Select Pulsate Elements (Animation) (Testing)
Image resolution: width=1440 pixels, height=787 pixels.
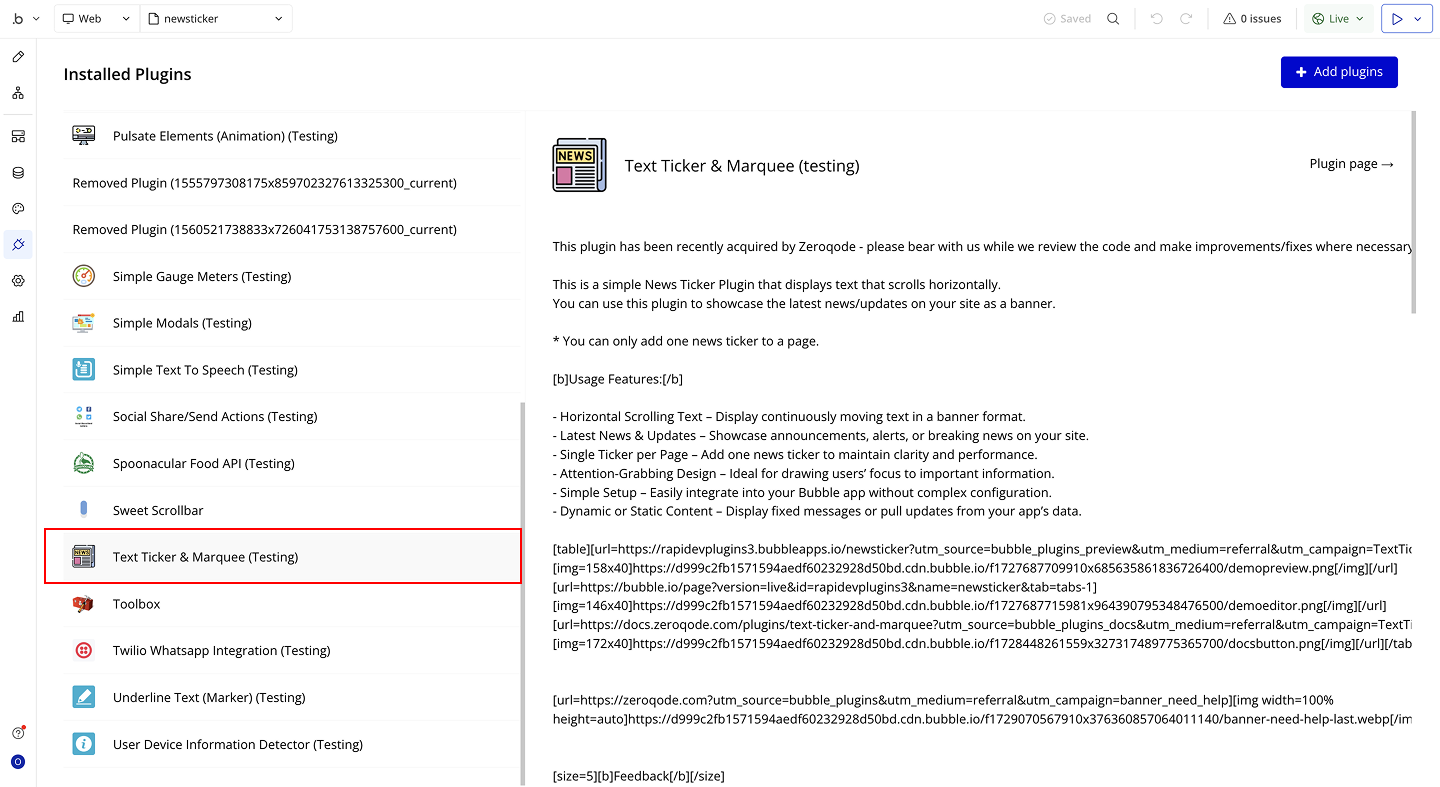[293, 136]
